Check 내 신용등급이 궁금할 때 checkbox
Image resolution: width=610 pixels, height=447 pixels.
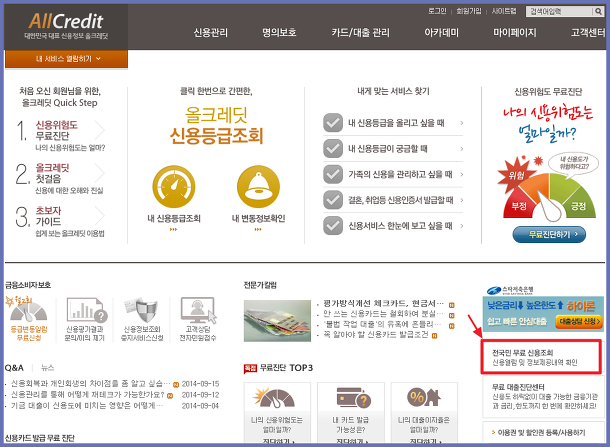click(333, 149)
